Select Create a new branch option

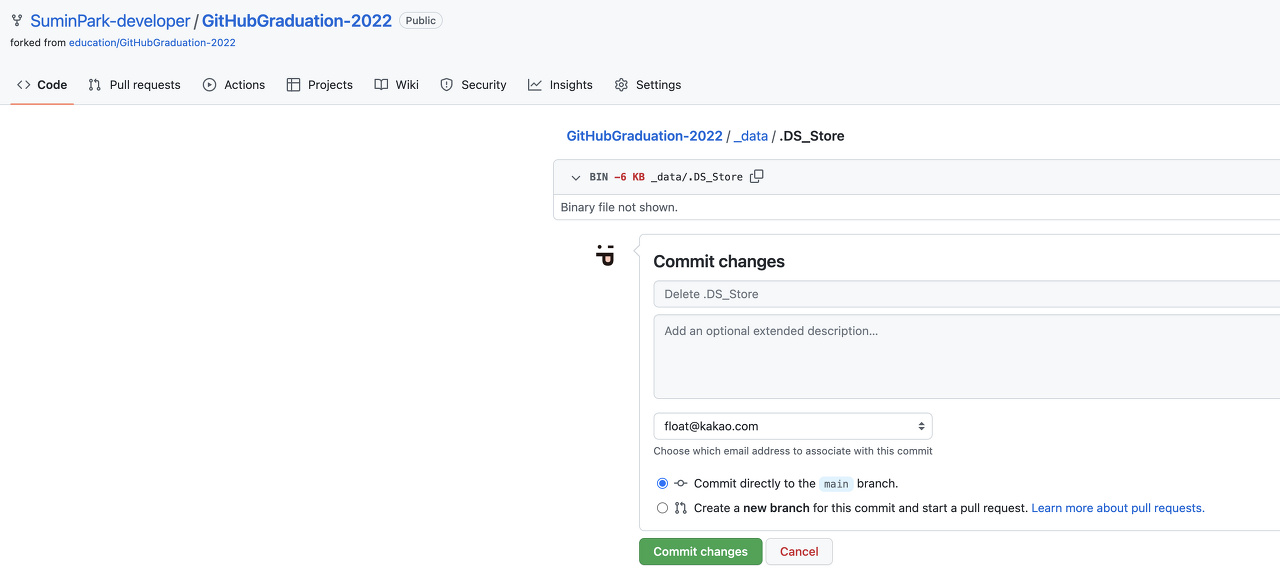662,508
